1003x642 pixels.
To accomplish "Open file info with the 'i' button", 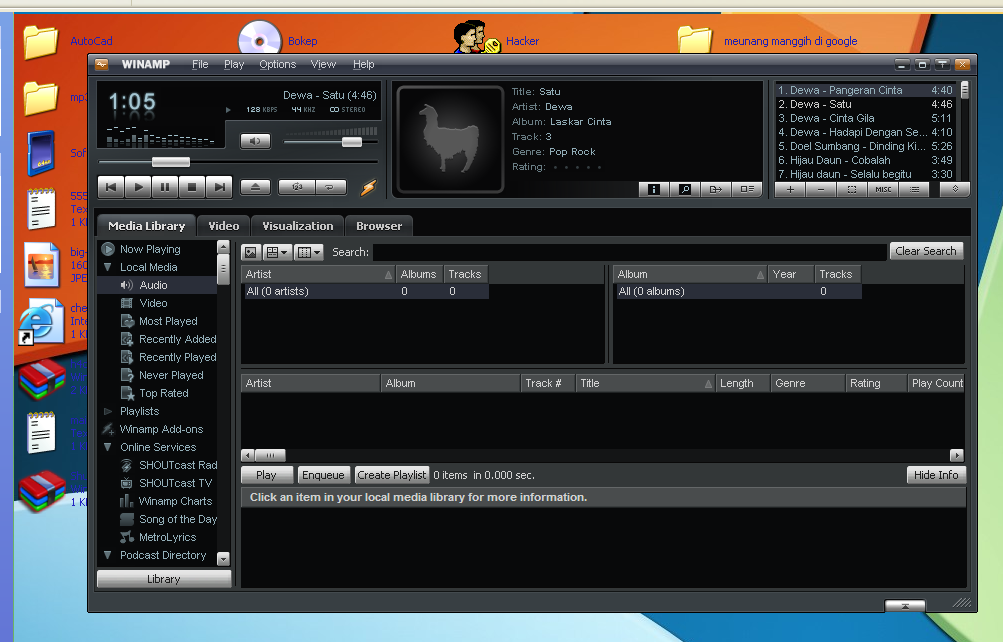I will pos(654,189).
